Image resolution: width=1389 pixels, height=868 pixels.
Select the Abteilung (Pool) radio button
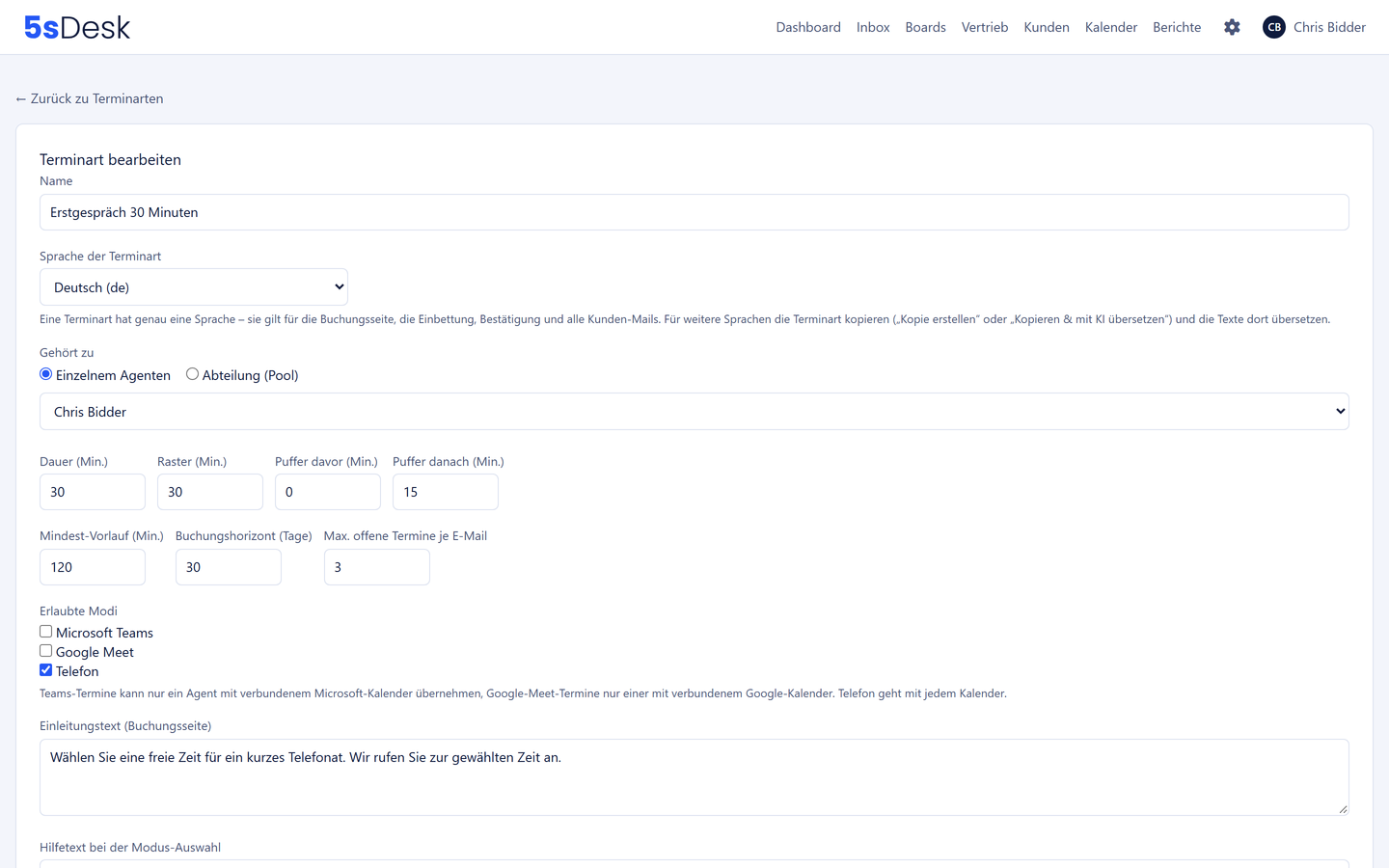pos(192,374)
